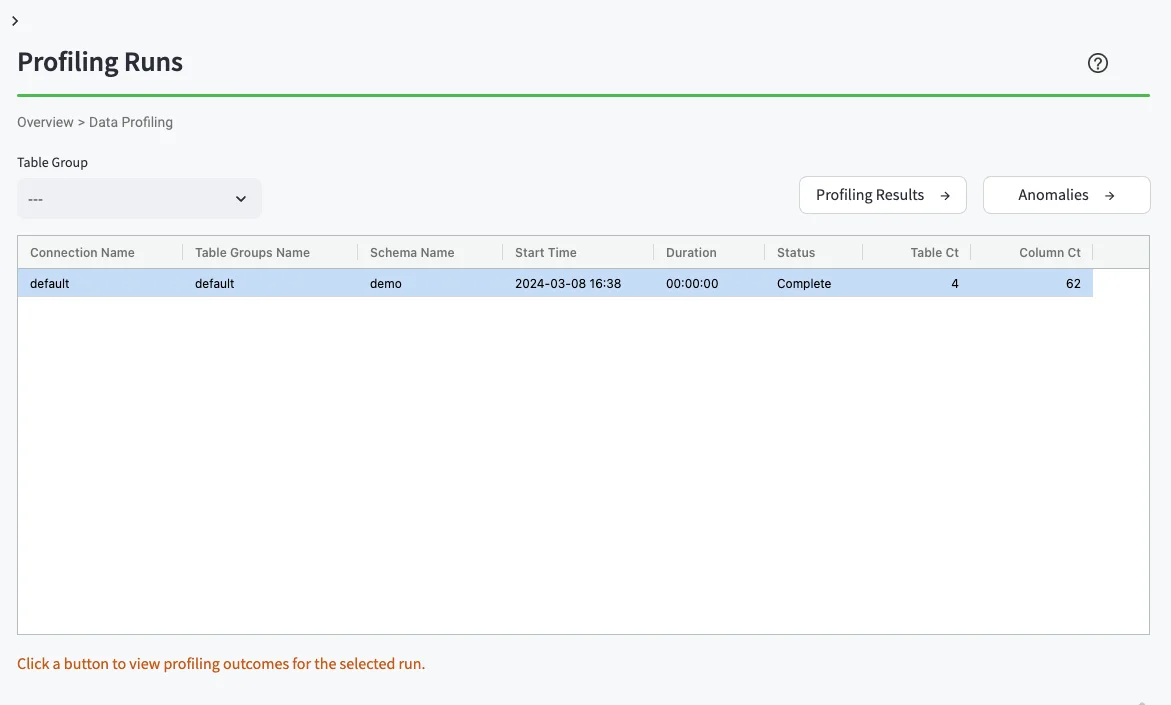This screenshot has width=1171, height=705.
Task: View Anomalies for the selected run
Action: click(1066, 195)
